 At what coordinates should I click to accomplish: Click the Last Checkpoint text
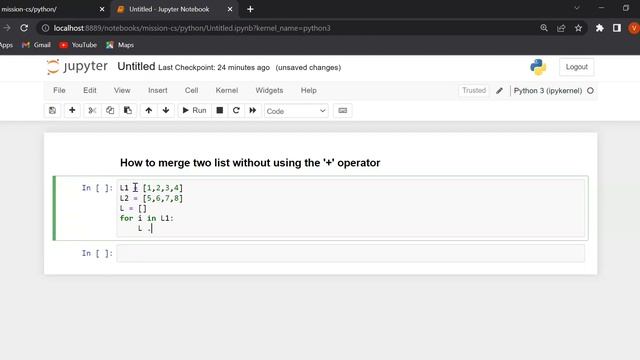tap(214, 67)
